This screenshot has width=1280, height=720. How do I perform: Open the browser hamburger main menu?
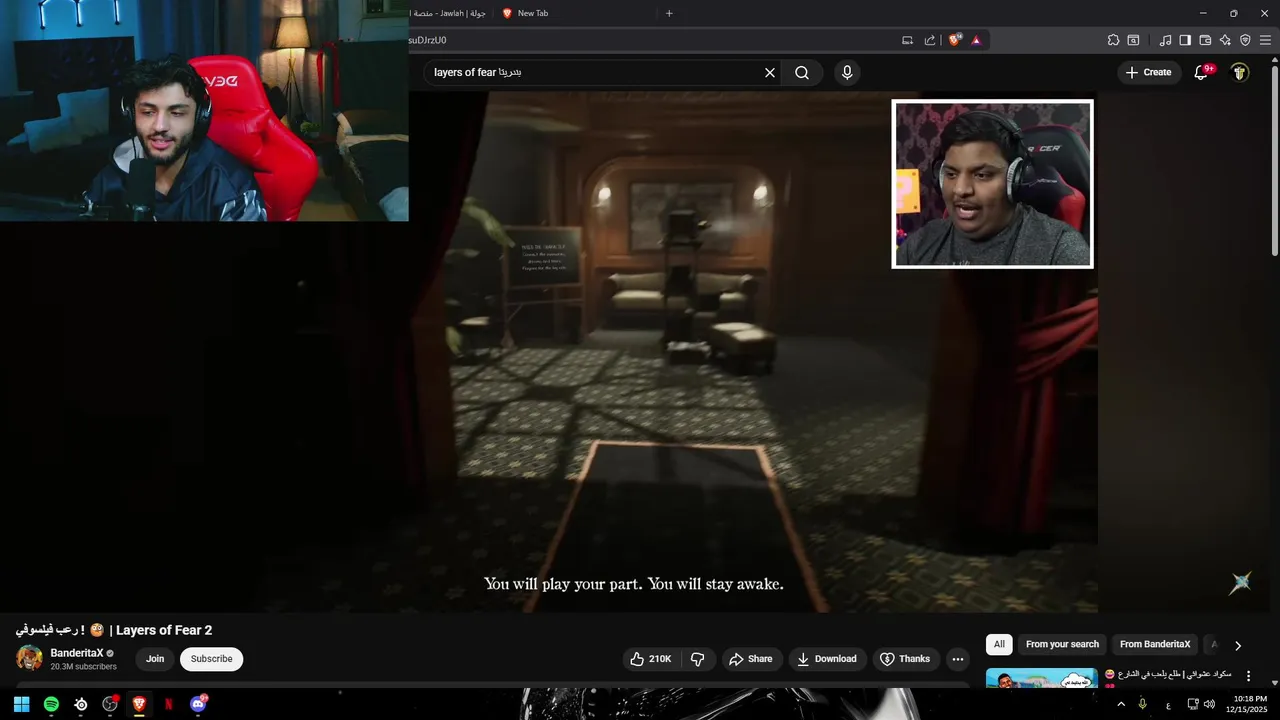tap(1265, 40)
